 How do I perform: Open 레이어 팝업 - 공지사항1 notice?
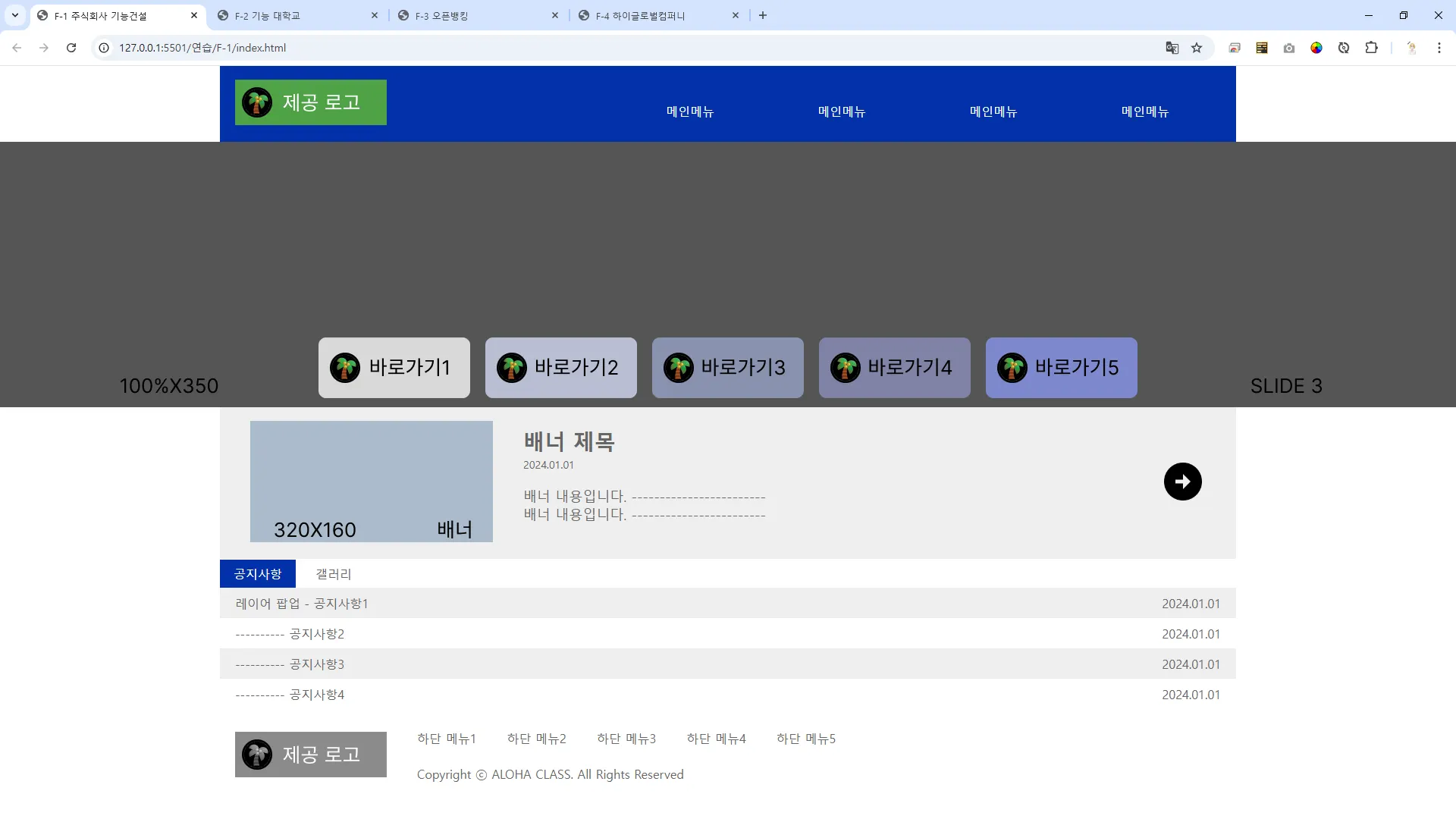(302, 604)
